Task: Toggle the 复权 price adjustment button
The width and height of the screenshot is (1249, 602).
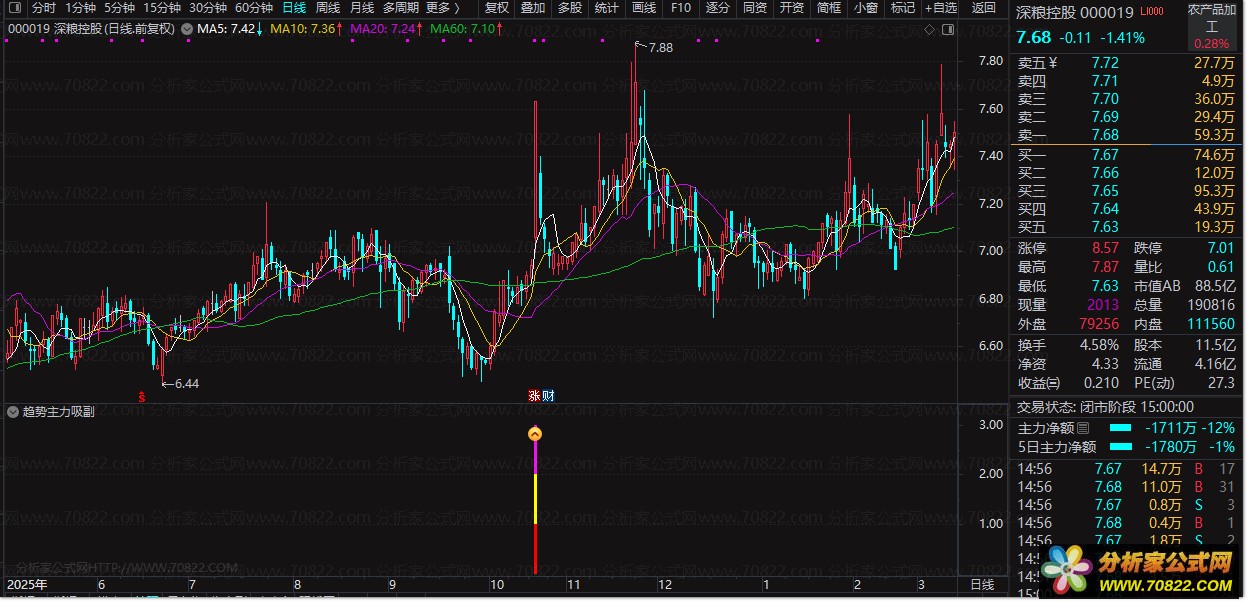Action: 496,8
